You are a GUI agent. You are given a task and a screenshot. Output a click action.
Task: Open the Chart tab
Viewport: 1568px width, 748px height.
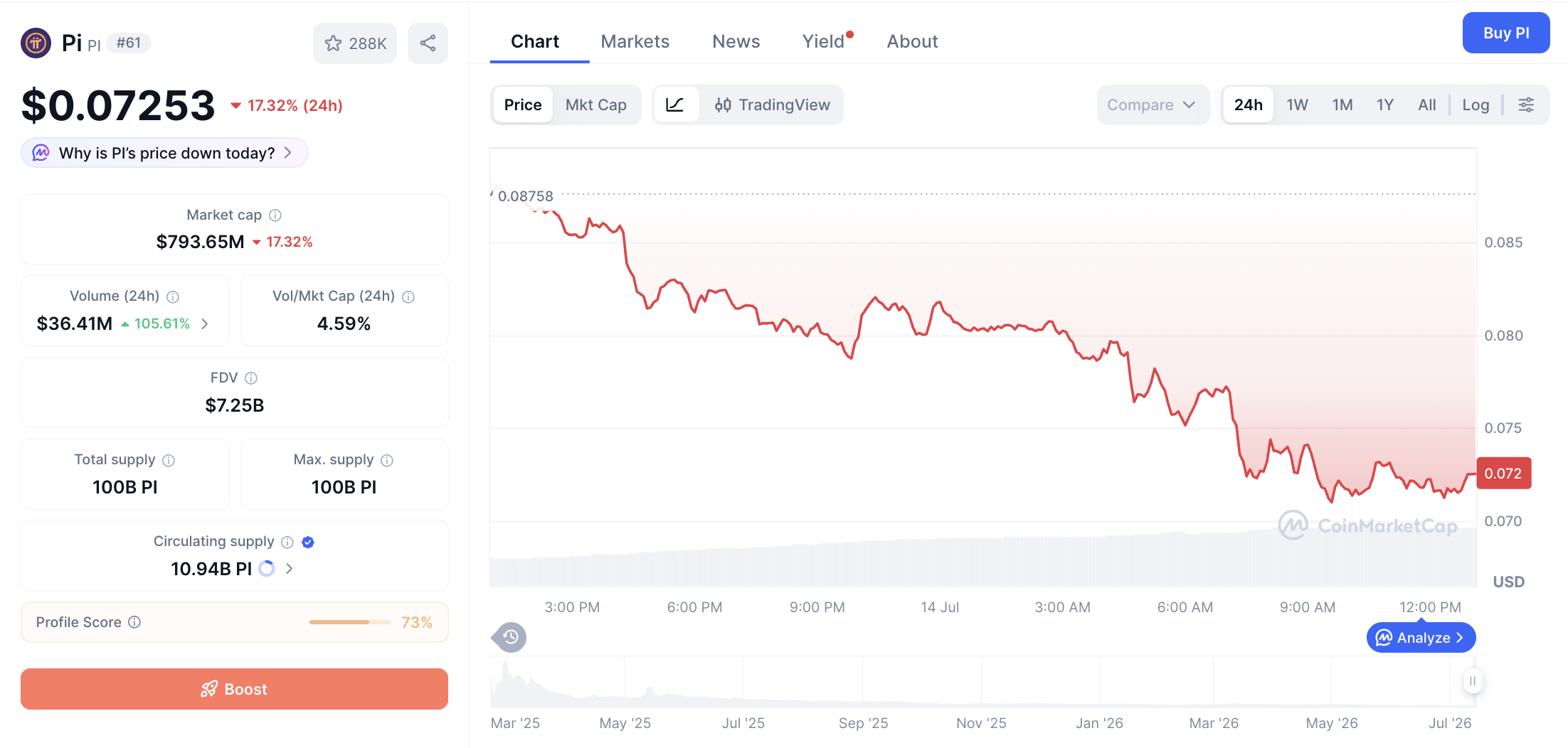point(535,41)
